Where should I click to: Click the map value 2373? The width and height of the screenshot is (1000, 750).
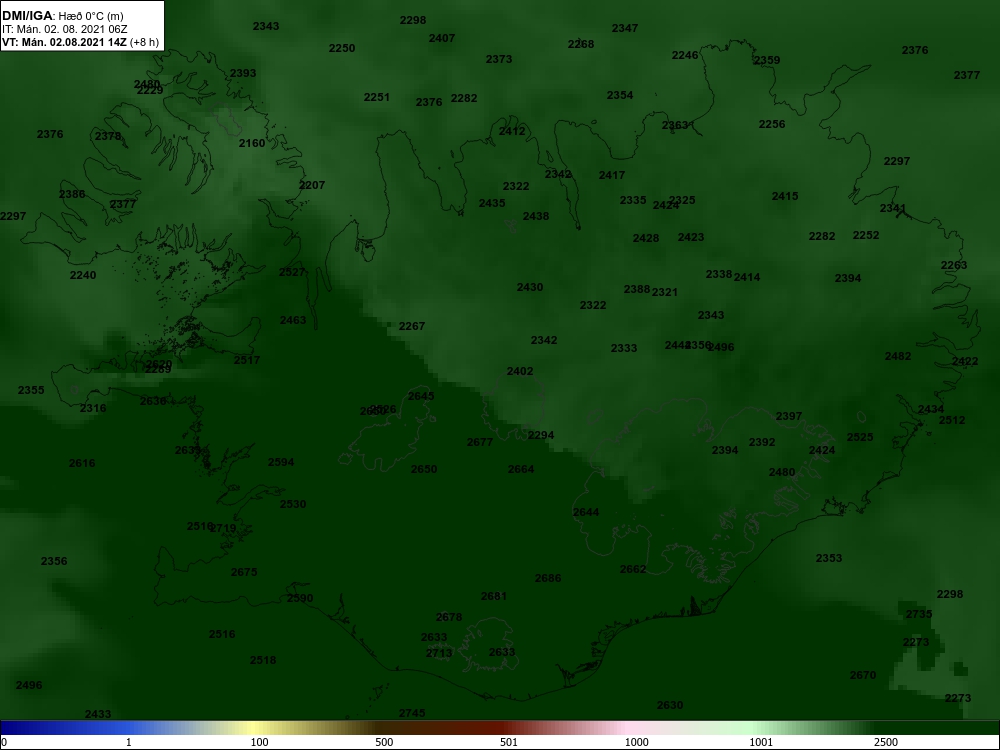499,59
